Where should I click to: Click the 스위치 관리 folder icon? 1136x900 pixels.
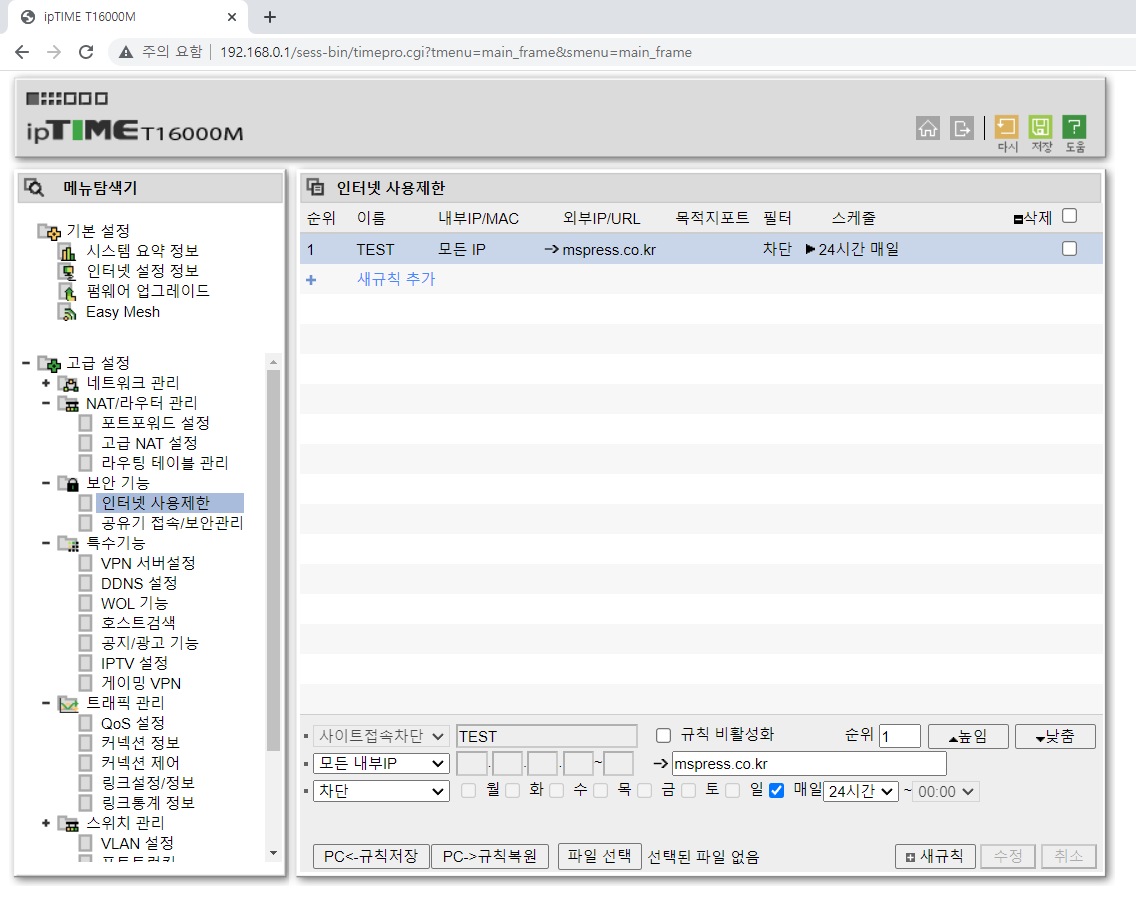(69, 824)
